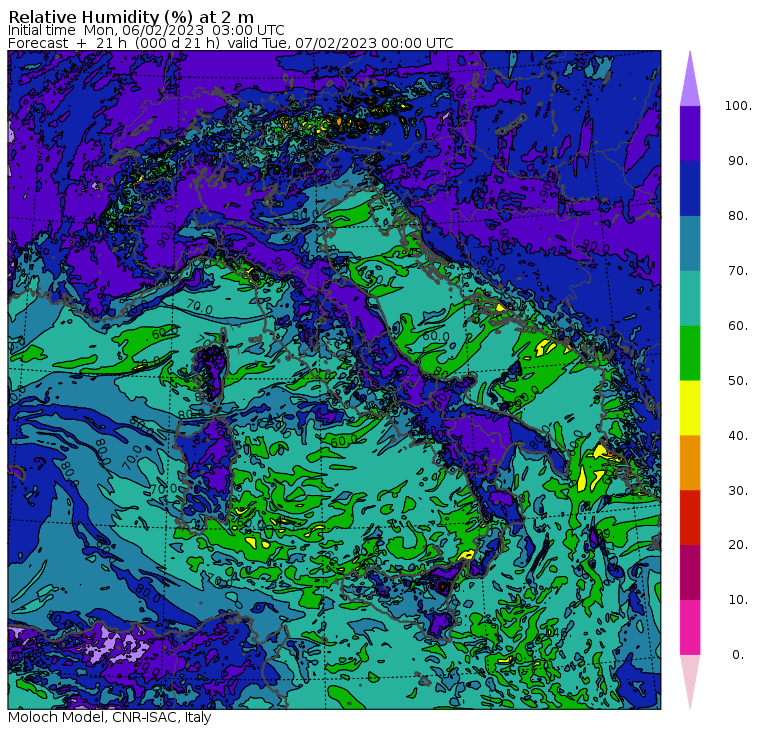Click the '20.' colorbar label

[x=738, y=545]
